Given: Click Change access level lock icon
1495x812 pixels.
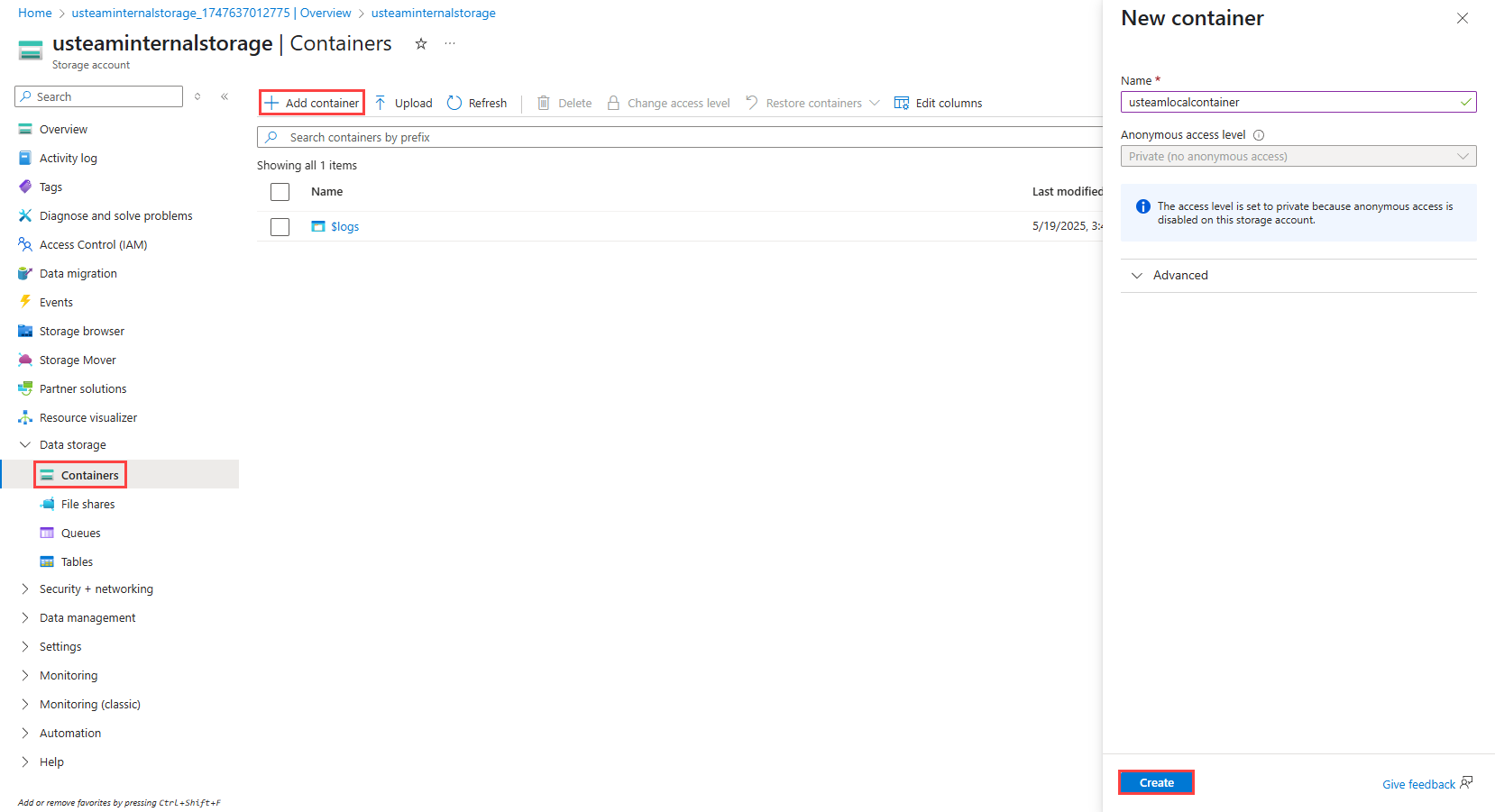Looking at the screenshot, I should [613, 103].
